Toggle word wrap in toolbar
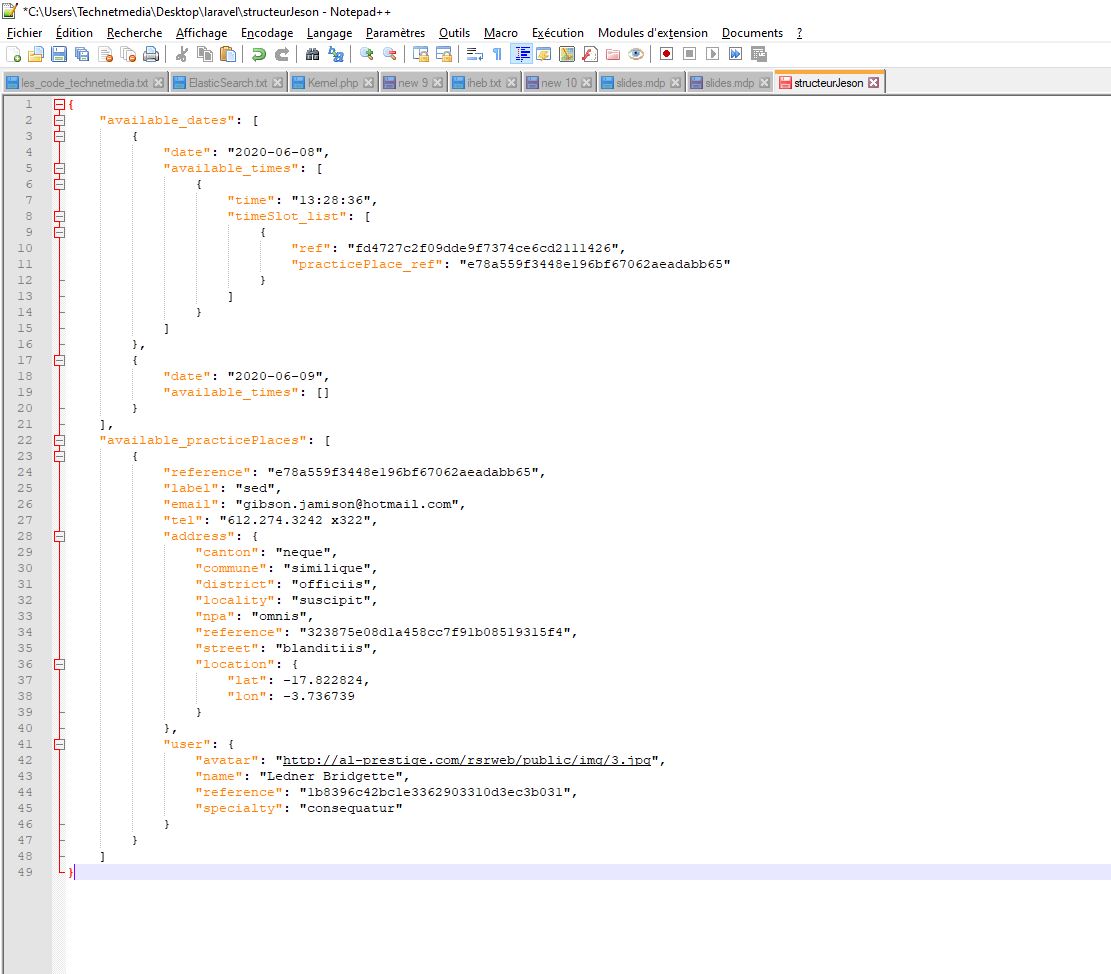 point(475,54)
